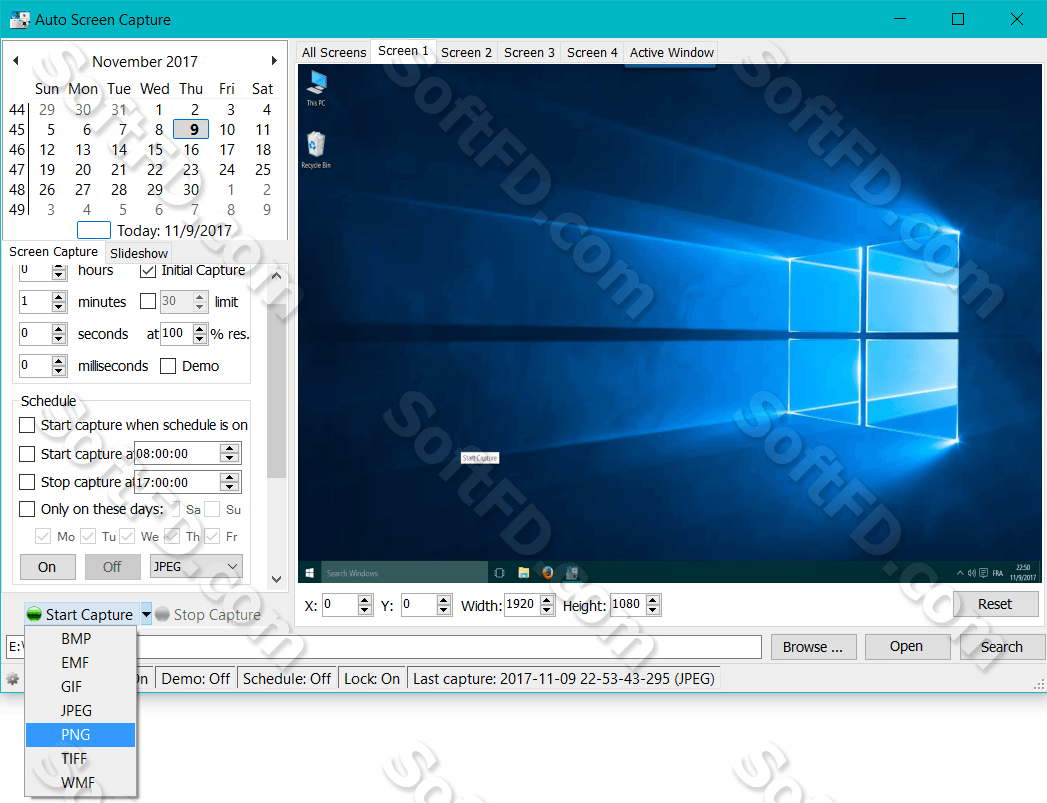Decrease the Height value
1047x803 pixels.
[653, 611]
